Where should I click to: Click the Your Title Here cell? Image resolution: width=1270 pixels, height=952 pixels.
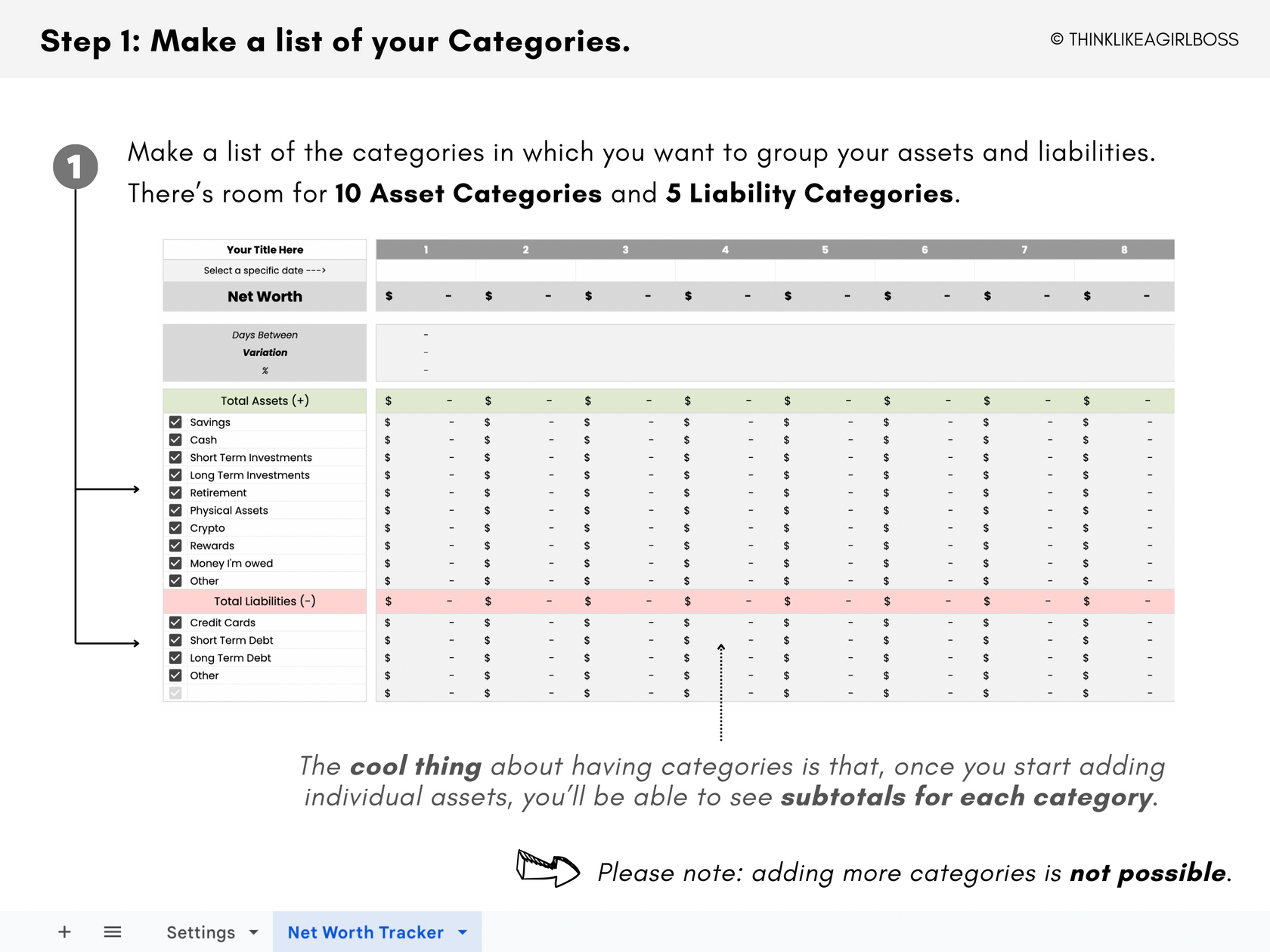tap(265, 250)
